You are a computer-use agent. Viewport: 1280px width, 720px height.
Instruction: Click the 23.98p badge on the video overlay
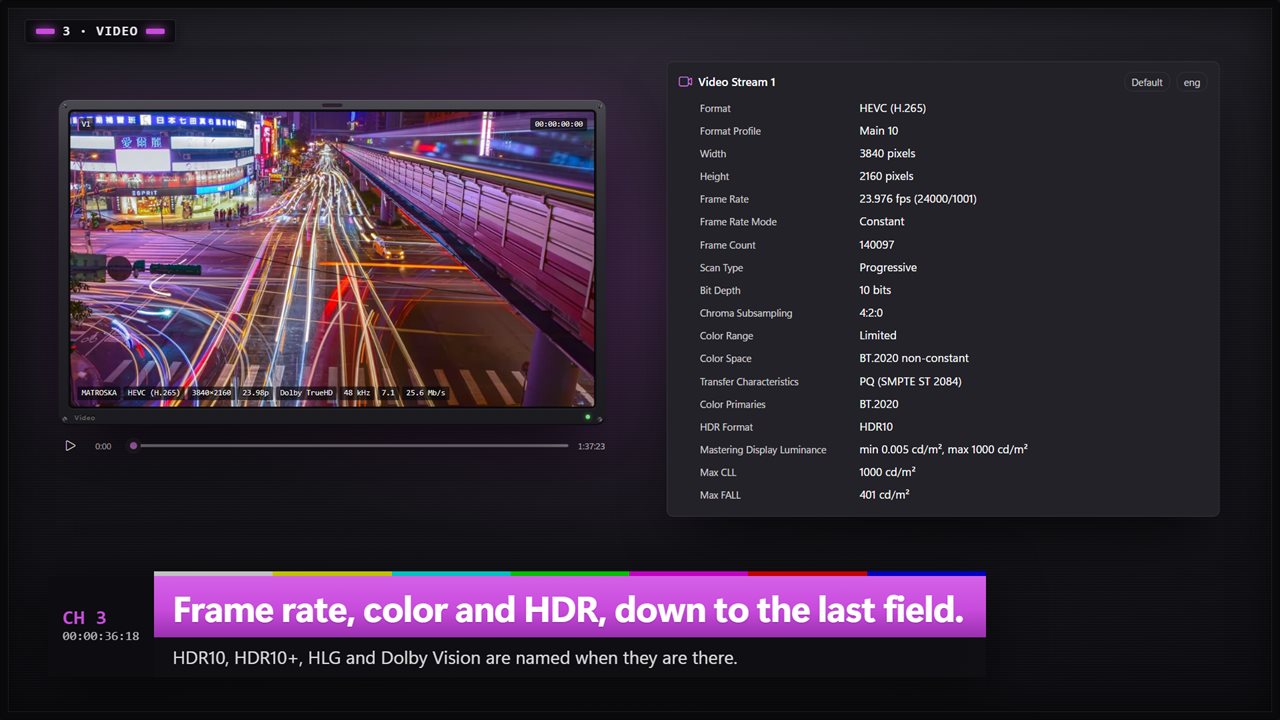(x=255, y=393)
